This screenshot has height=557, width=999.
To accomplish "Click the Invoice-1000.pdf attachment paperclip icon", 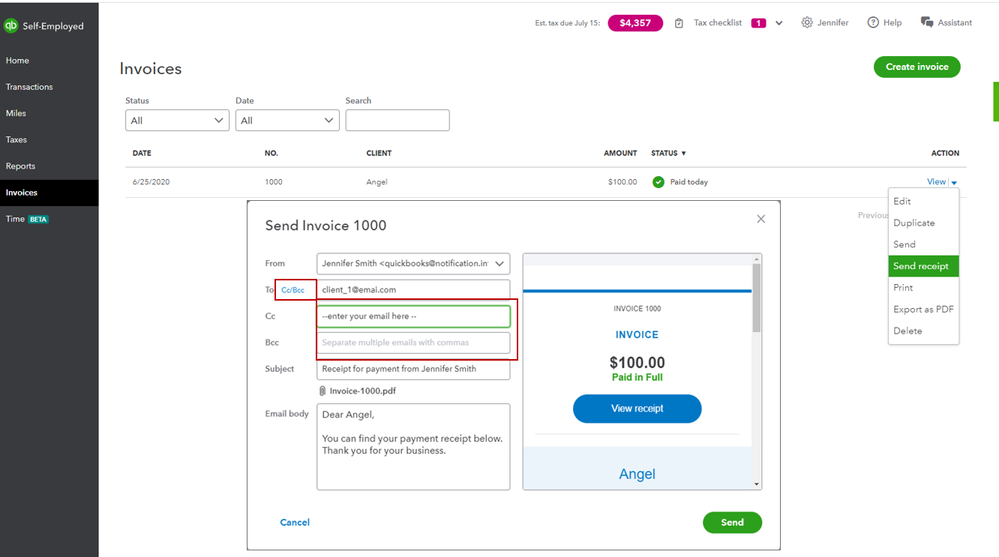I will point(322,391).
